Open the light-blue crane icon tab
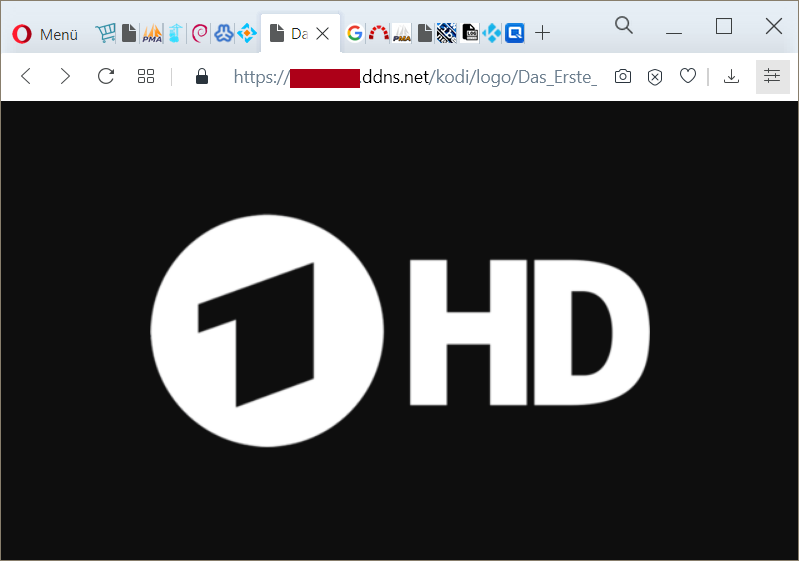799x561 pixels. [x=175, y=34]
